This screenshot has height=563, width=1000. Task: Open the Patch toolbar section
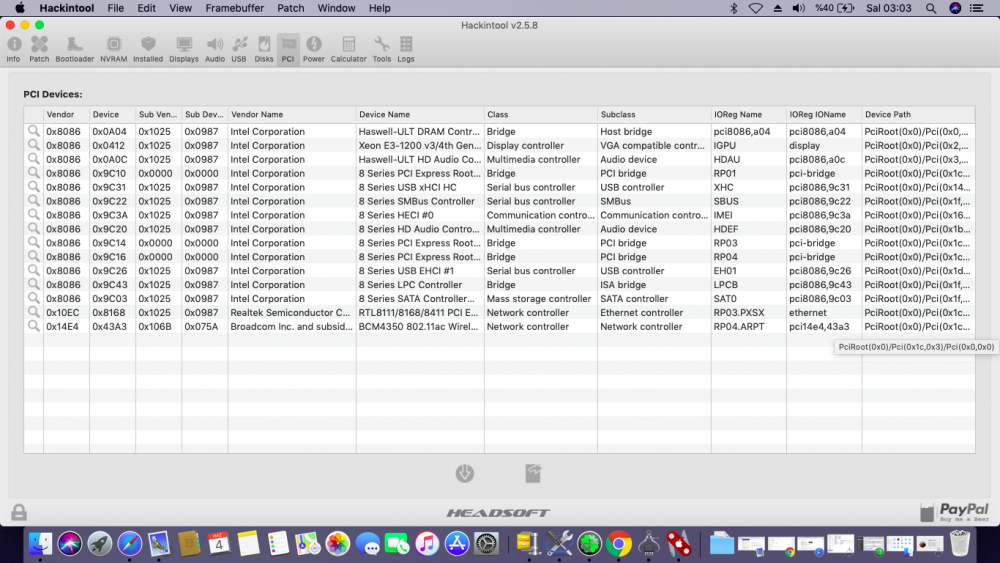click(39, 48)
